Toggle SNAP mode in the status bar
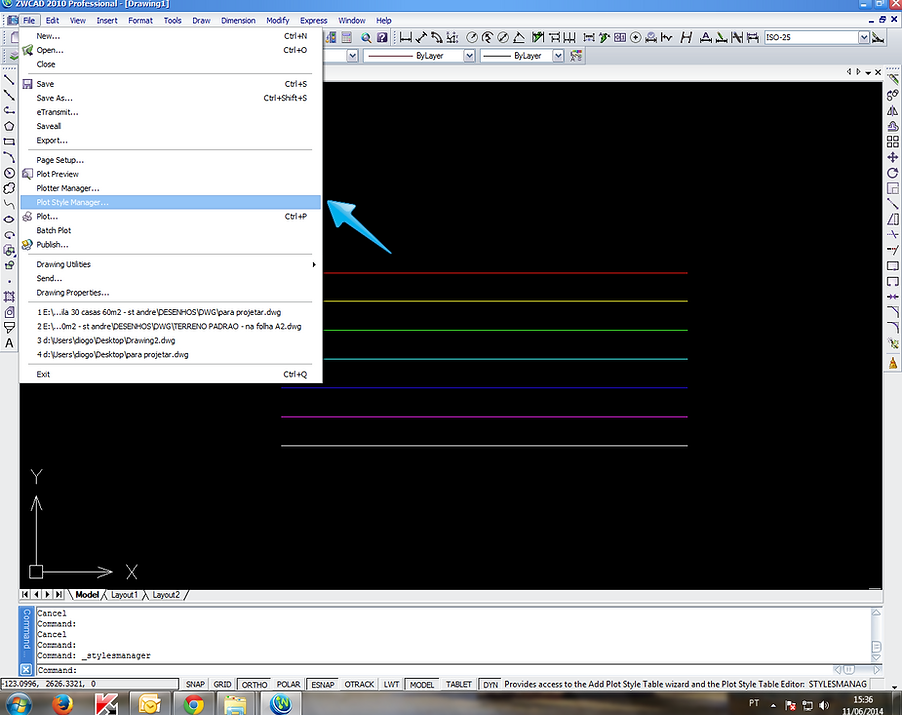This screenshot has width=902, height=715. [x=195, y=684]
